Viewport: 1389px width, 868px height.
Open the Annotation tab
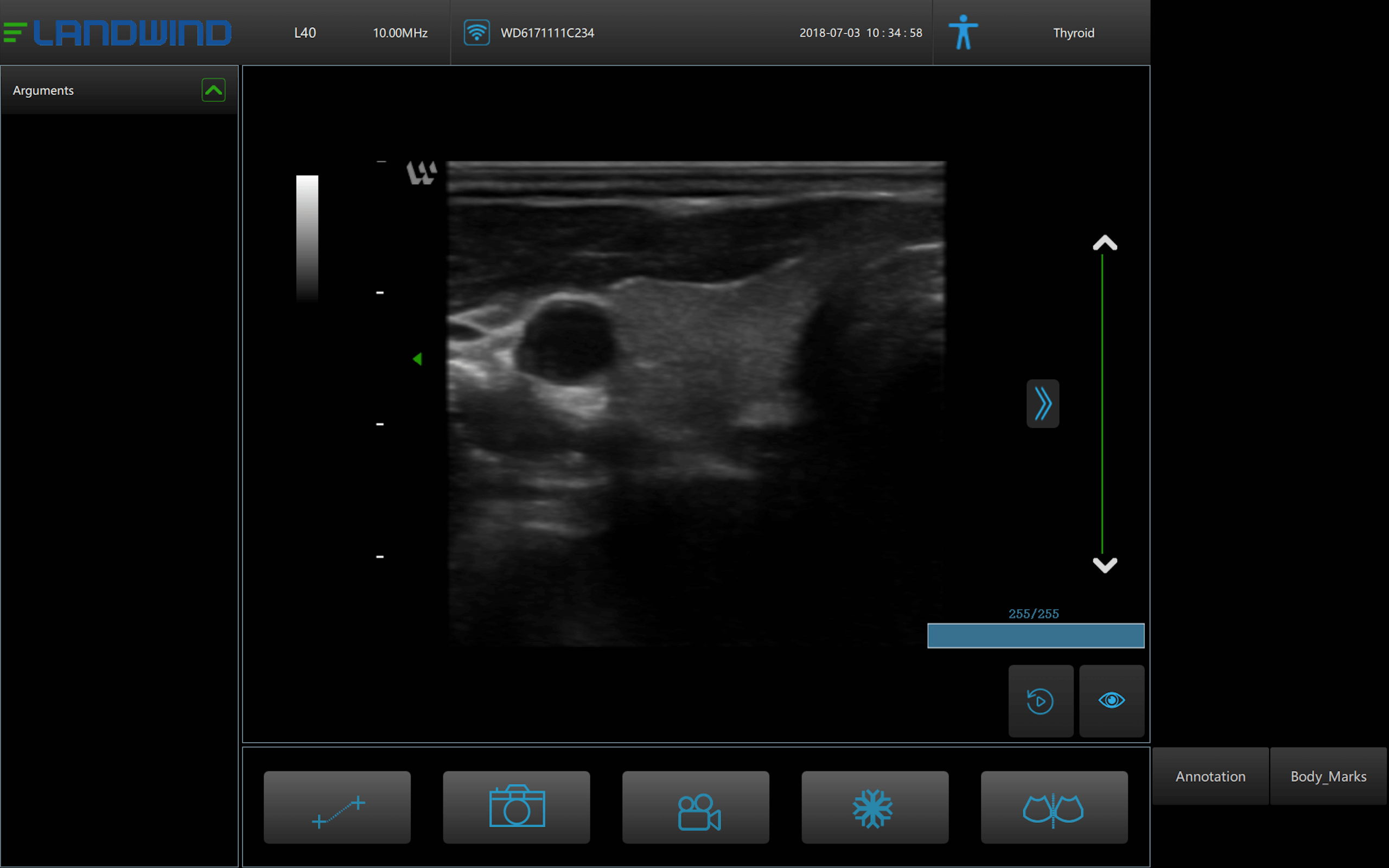pos(1210,776)
